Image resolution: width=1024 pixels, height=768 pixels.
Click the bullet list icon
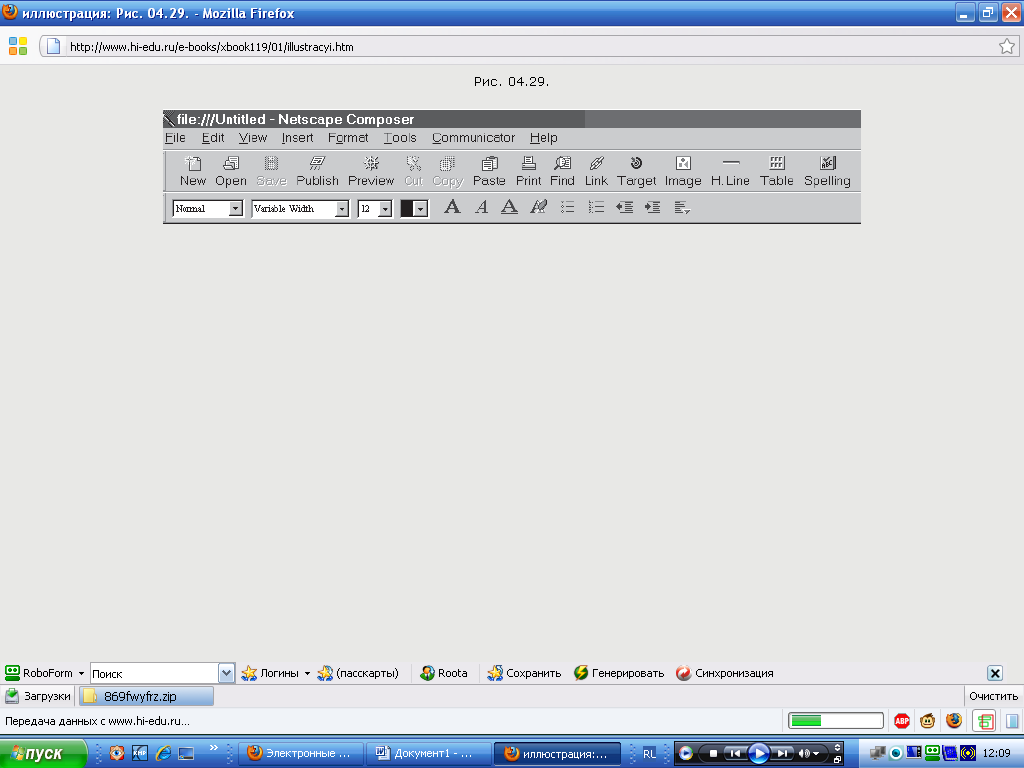[x=568, y=208]
